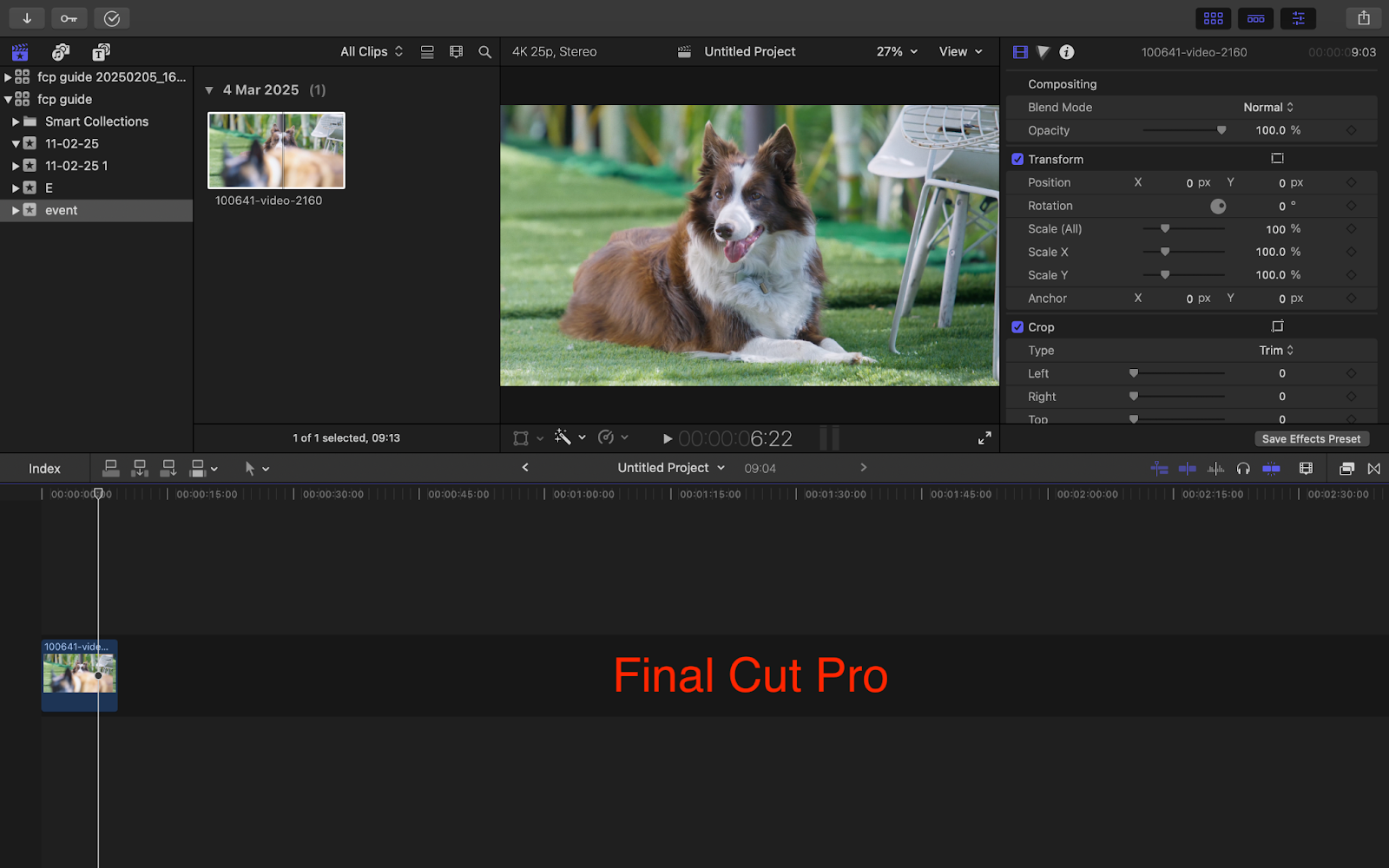Open the Crop Type Trim dropdown
1389x868 pixels.
[x=1276, y=351]
